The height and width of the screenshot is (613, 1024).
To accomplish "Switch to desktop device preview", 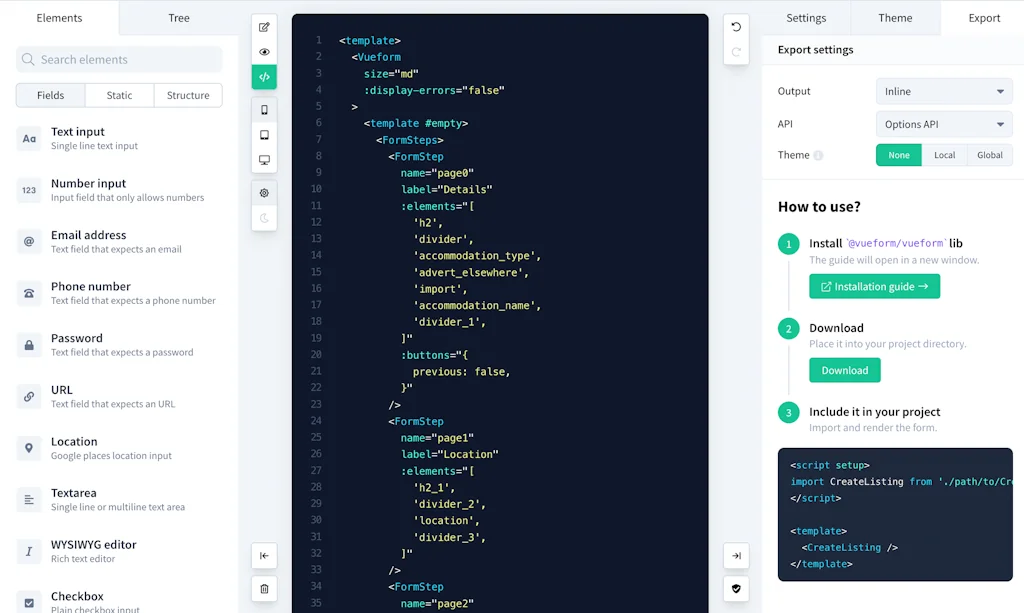I will tap(264, 159).
